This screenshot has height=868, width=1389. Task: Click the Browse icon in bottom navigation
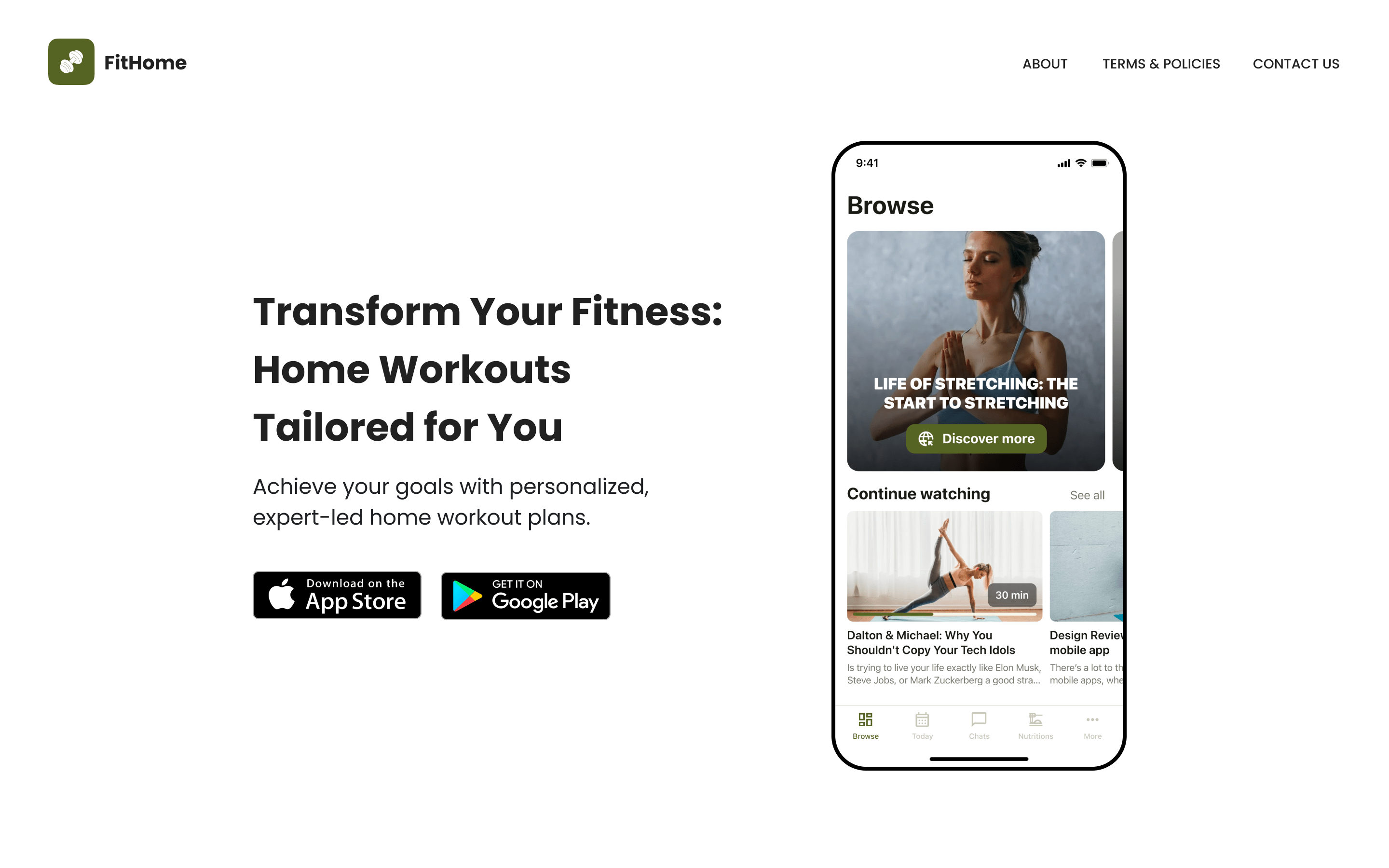point(864,720)
